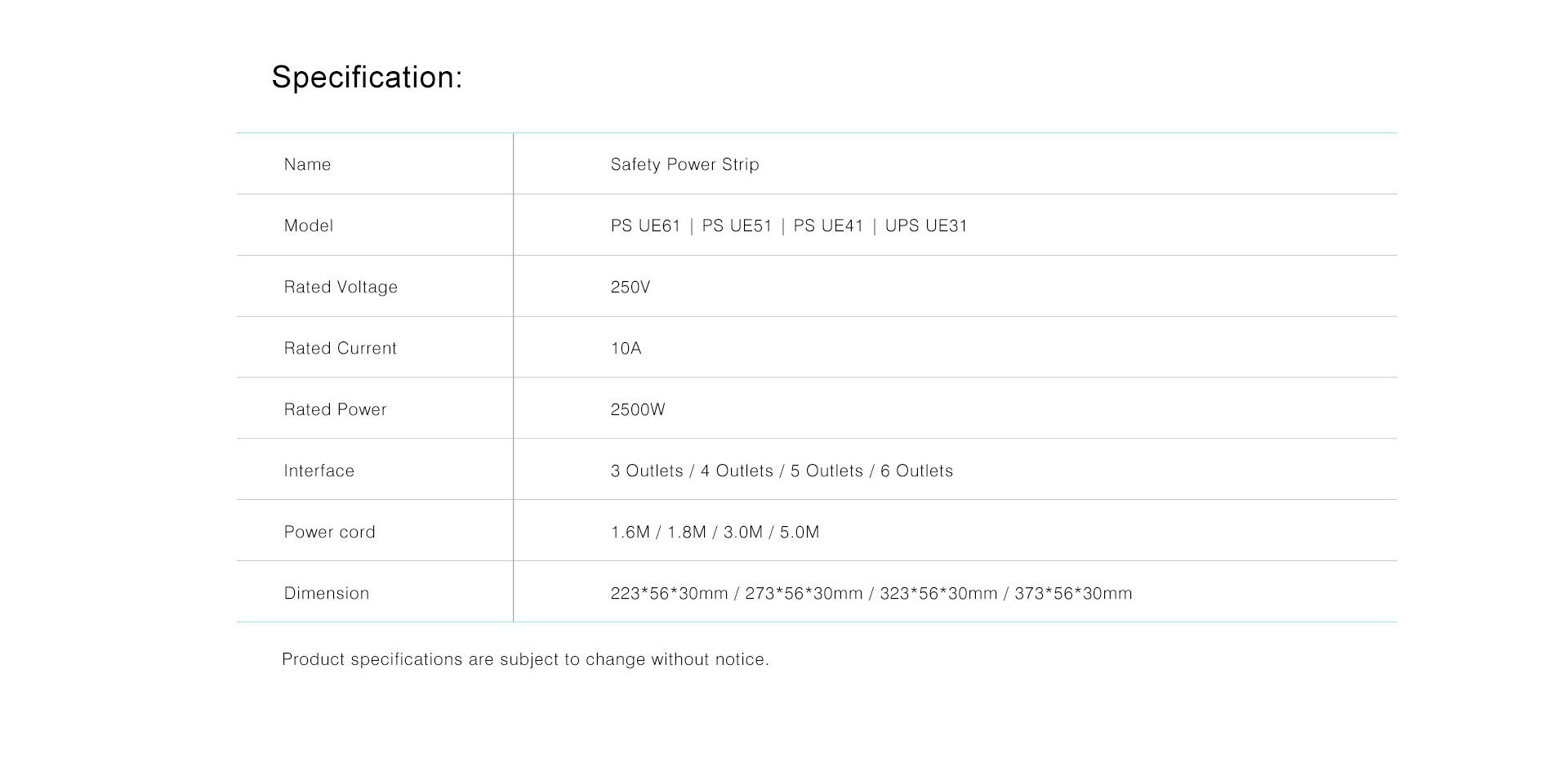This screenshot has height=776, width=1568.
Task: Click the Safety Power Strip value
Action: [684, 164]
